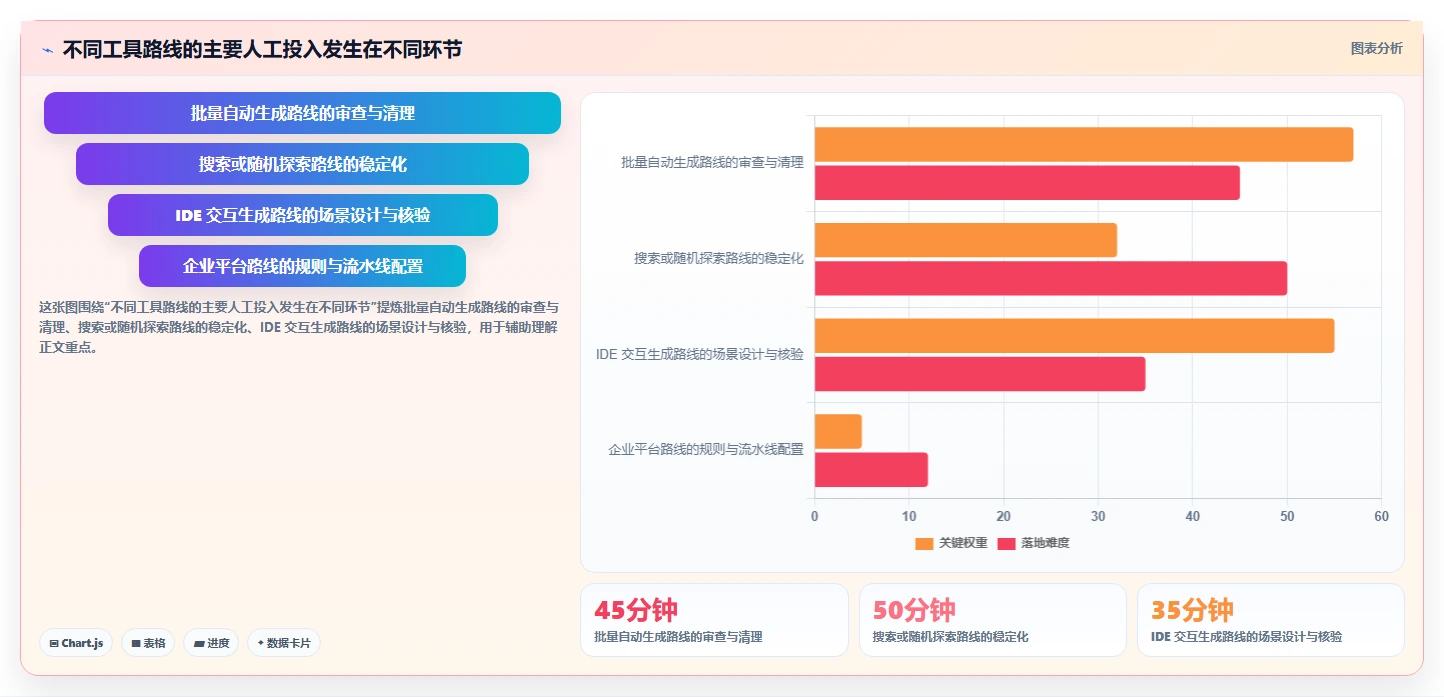
Task: Select the 企业平台路线的规则与流水线配置 funnel bar
Action: [302, 266]
